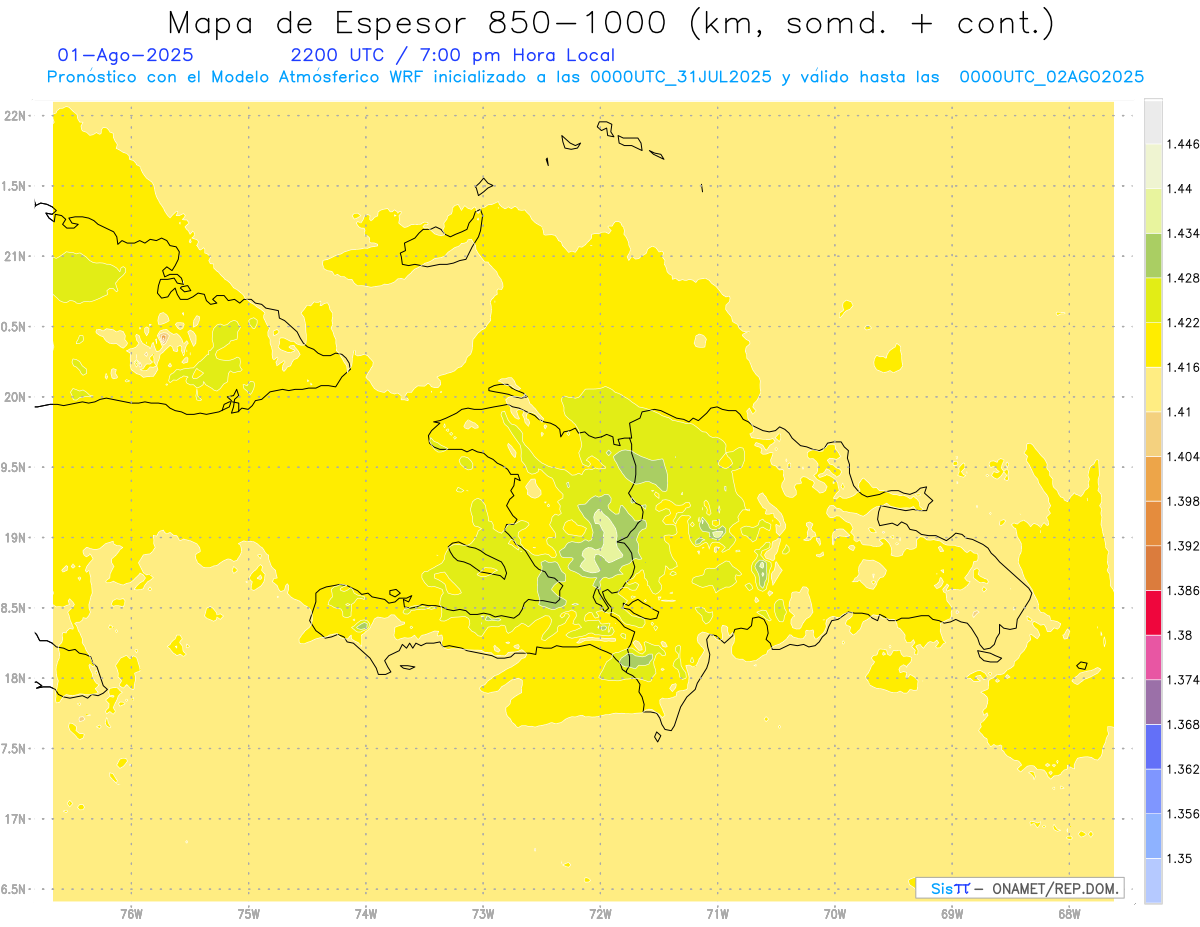The width and height of the screenshot is (1200, 927).
Task: Click the colorbar value '1.35'
Action: [1180, 858]
